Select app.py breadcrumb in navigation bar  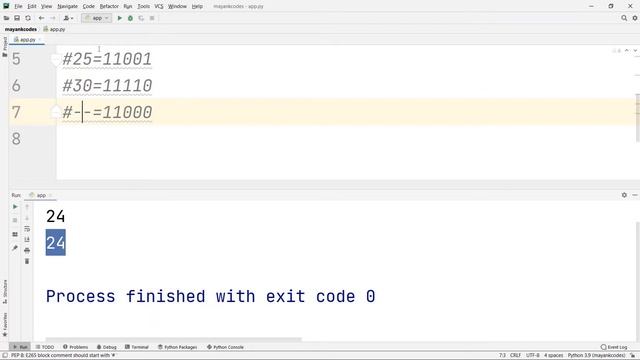[54, 29]
